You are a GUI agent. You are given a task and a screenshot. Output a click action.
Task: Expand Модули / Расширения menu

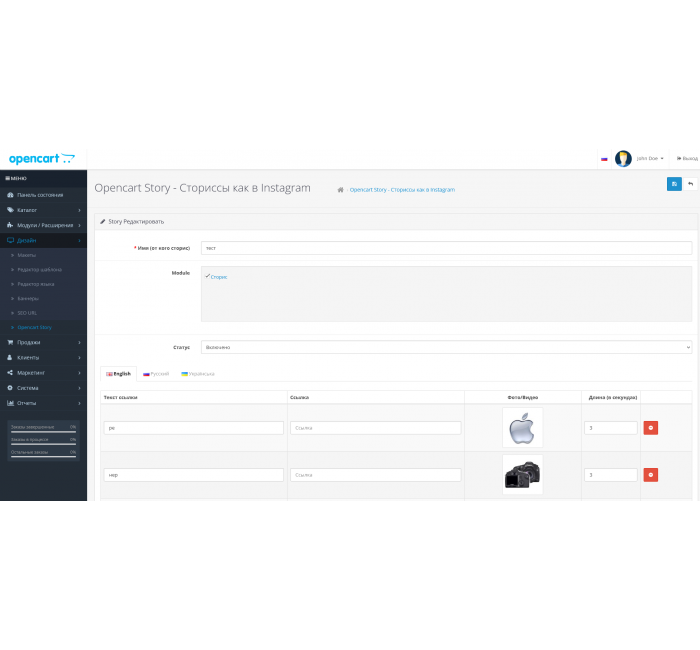tap(43, 225)
